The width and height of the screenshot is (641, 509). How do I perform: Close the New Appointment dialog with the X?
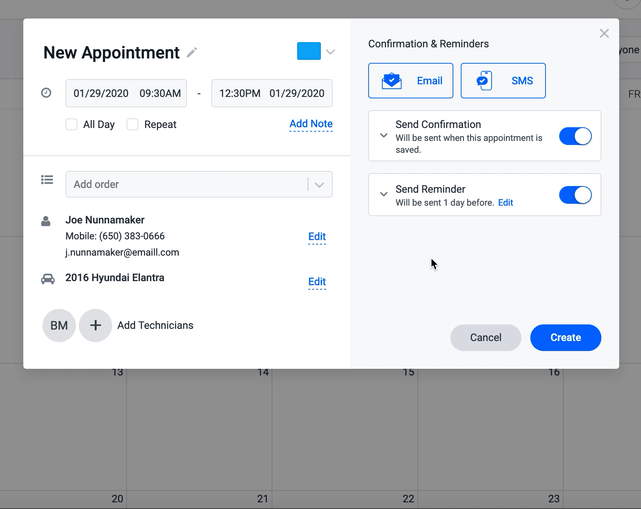pyautogui.click(x=604, y=34)
